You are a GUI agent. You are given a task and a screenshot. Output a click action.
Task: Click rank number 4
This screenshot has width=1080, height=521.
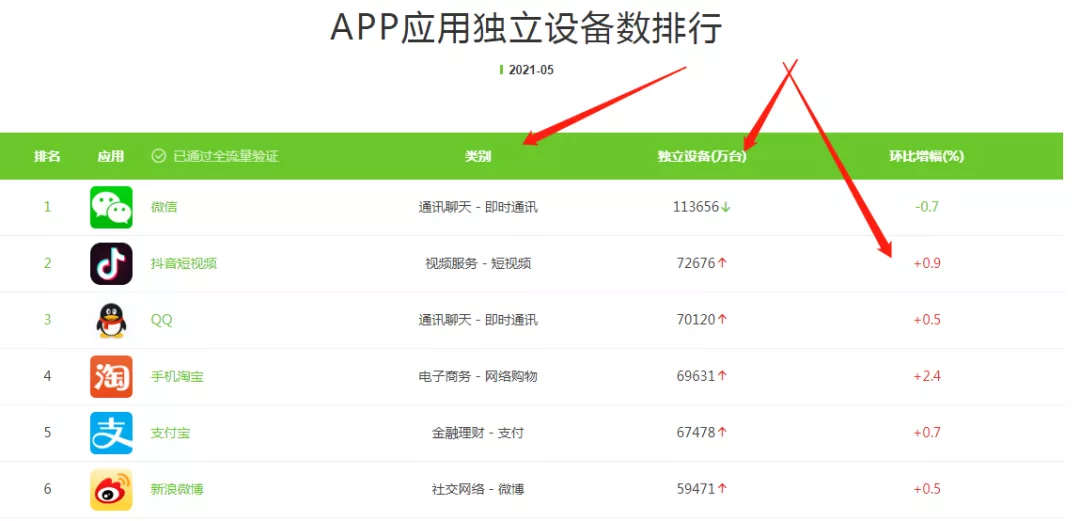pyautogui.click(x=48, y=376)
